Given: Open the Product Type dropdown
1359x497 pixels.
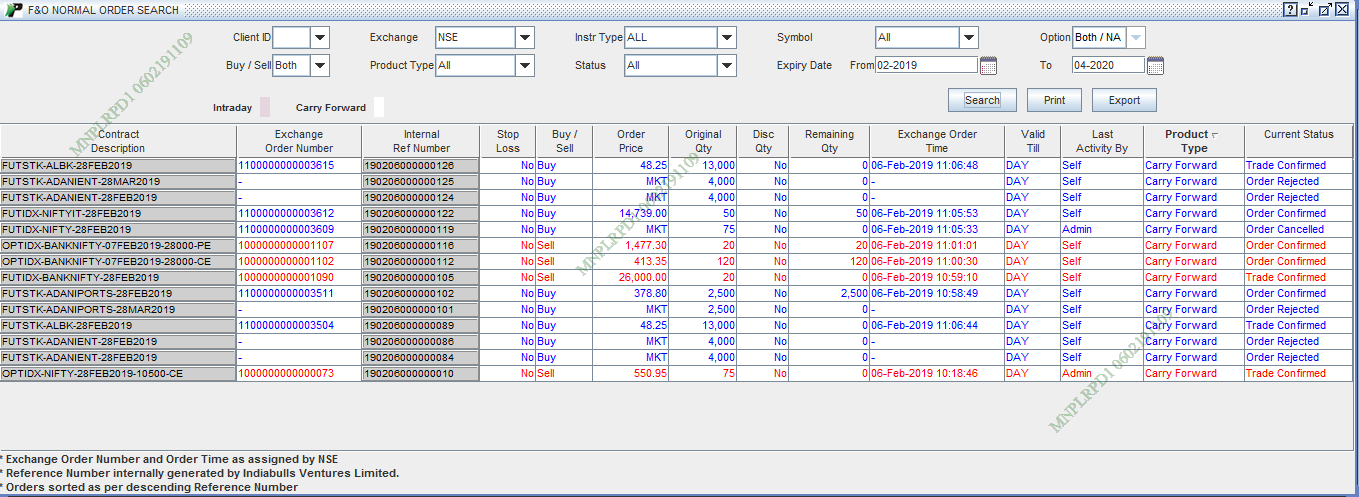Looking at the screenshot, I should (525, 66).
